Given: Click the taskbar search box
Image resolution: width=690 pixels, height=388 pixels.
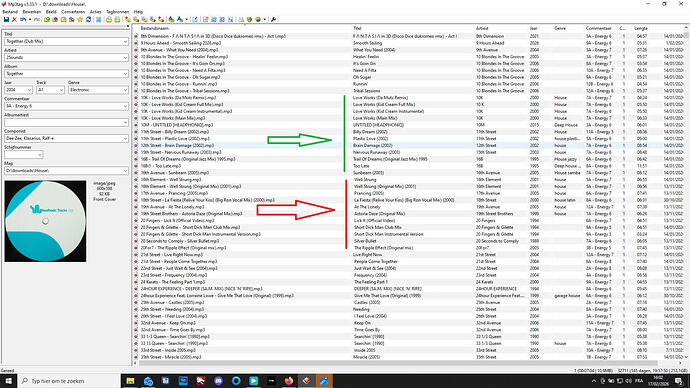Looking at the screenshot, I should 69,381.
